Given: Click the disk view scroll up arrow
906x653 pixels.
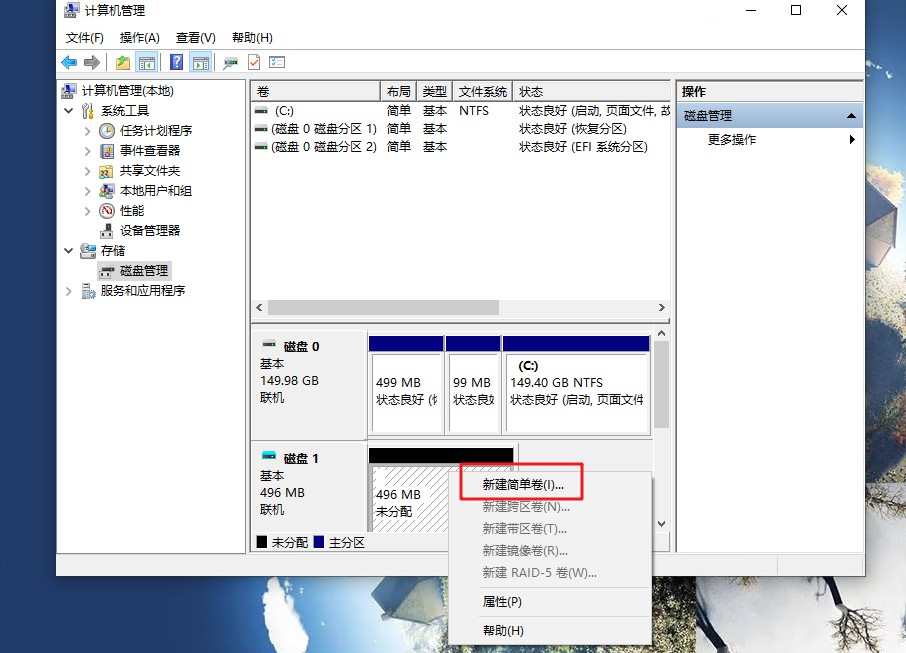Looking at the screenshot, I should [x=662, y=333].
